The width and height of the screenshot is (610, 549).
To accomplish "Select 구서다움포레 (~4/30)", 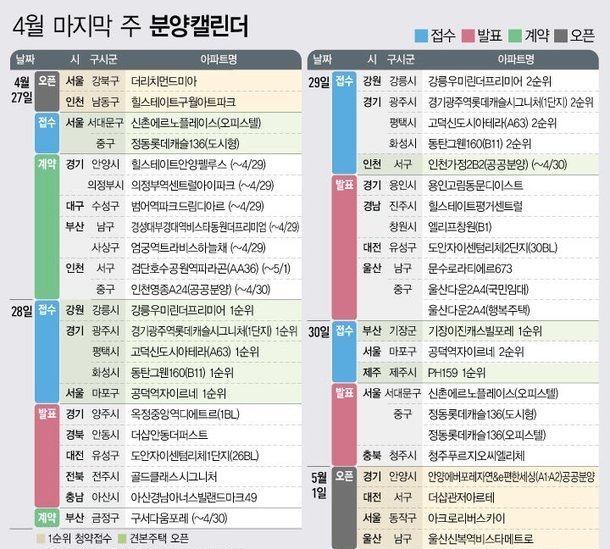I will pos(179,519).
